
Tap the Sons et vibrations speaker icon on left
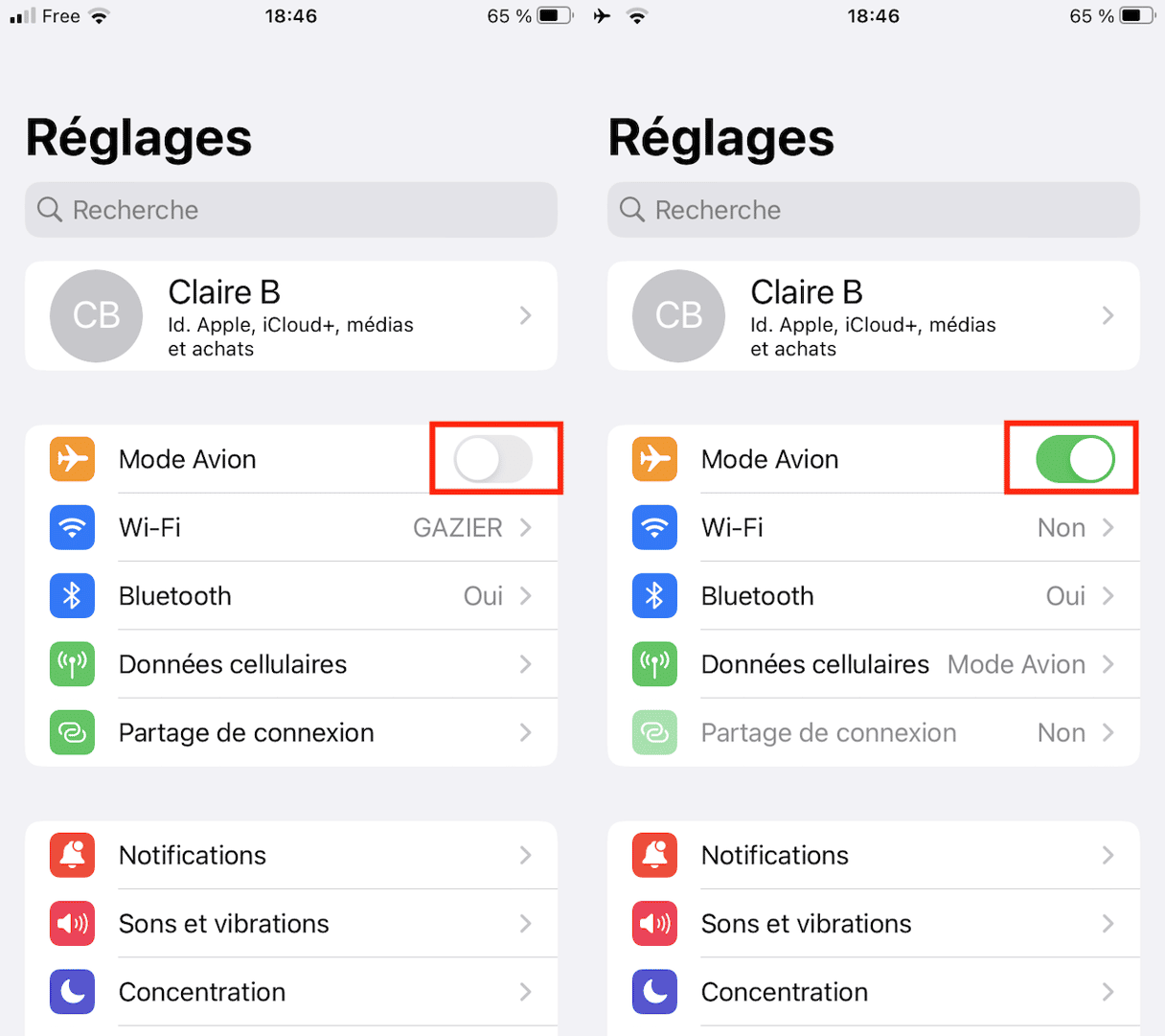72,923
